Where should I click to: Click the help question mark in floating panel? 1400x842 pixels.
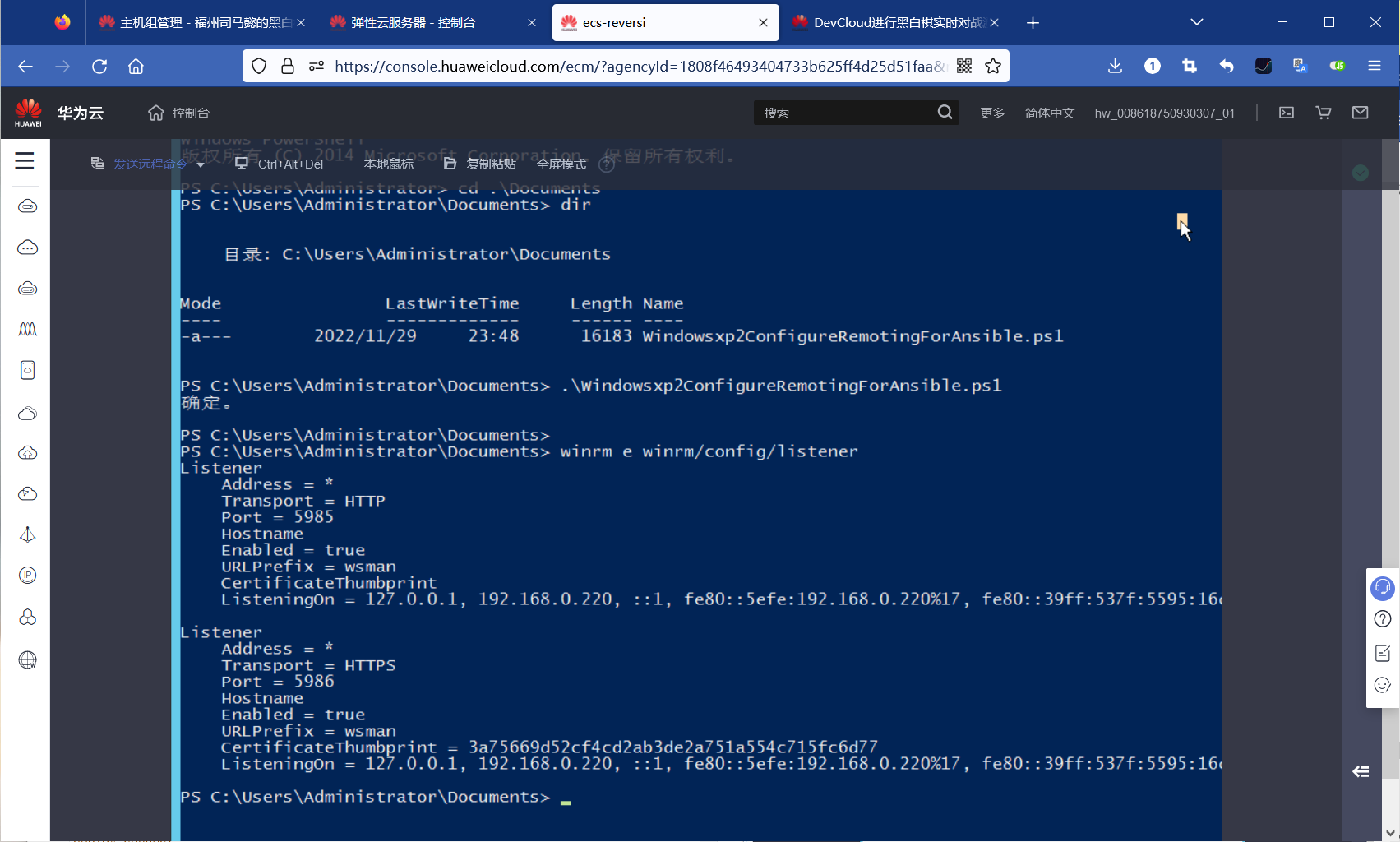(x=1383, y=619)
